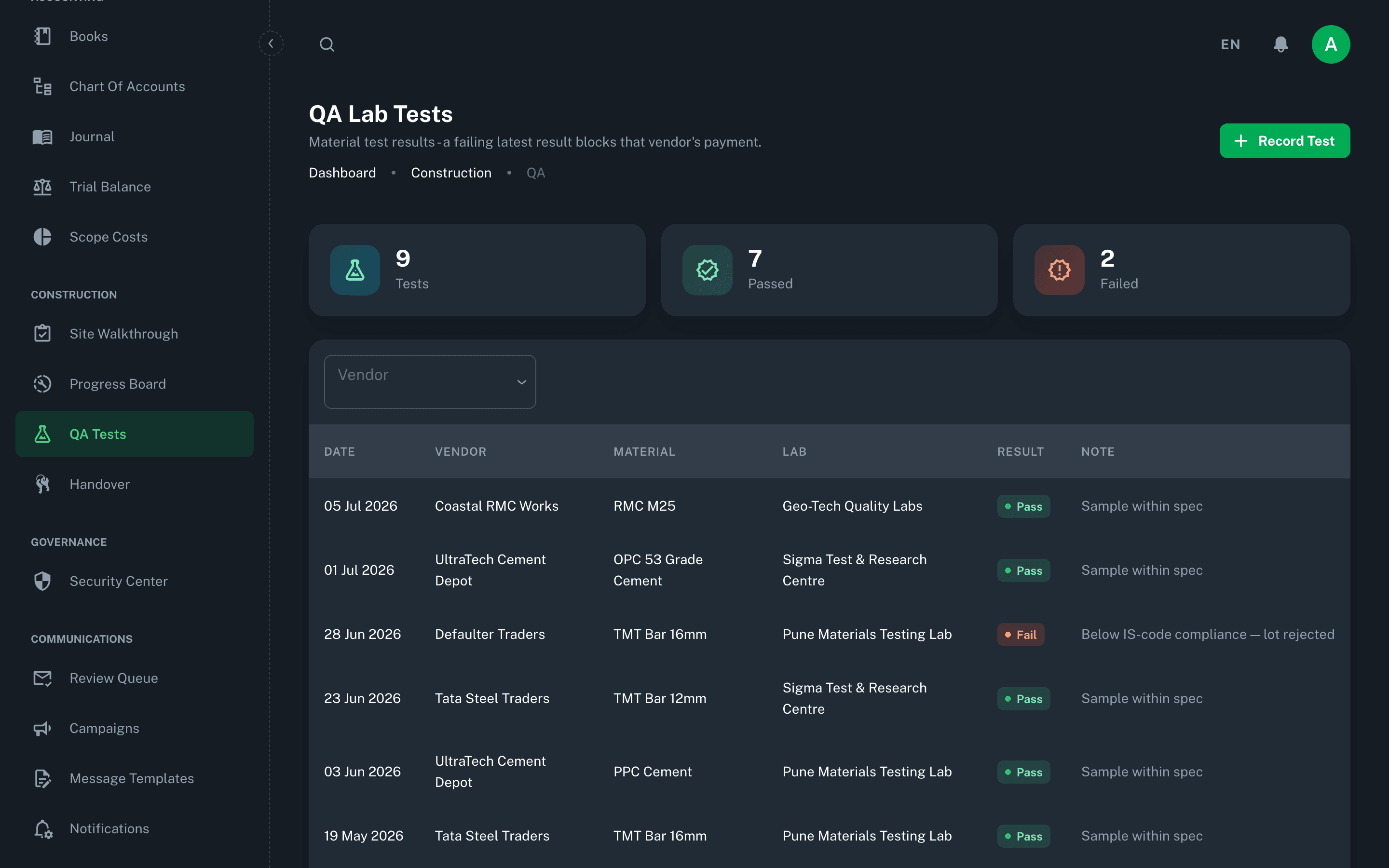This screenshot has width=1389, height=868.
Task: Click the Handover keys icon
Action: [x=42, y=484]
